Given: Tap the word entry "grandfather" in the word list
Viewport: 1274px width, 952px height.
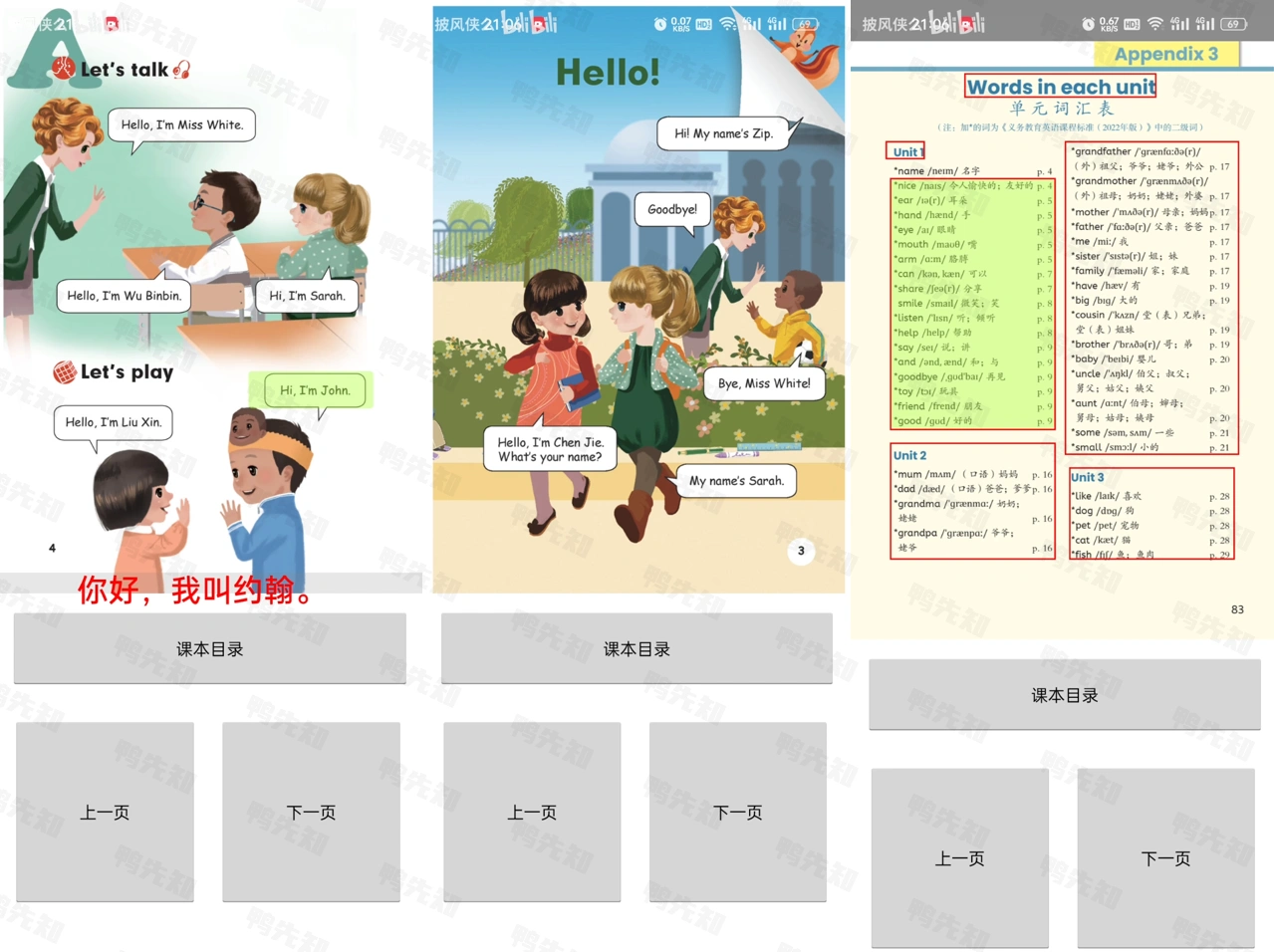Looking at the screenshot, I should point(1150,159).
